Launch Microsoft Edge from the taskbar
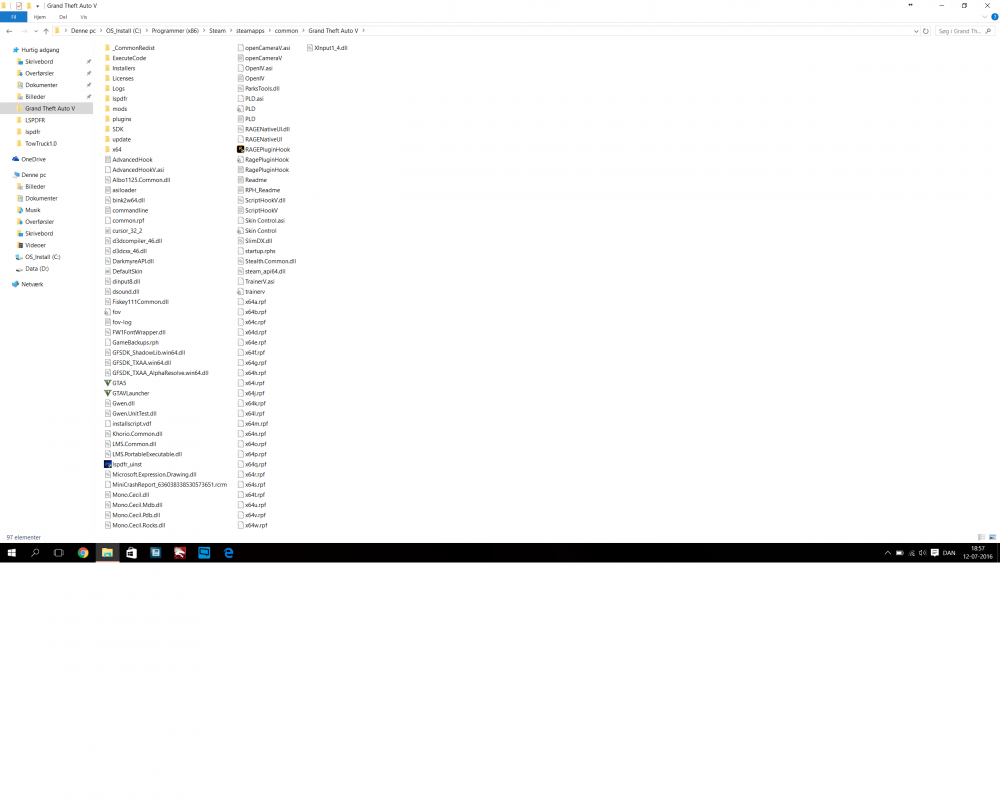Screen dimensions: 1000x800 coord(228,552)
